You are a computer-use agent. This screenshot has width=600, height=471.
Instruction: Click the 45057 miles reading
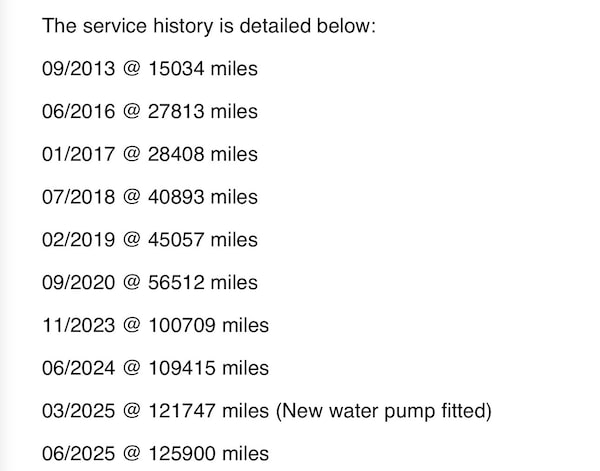coord(202,240)
